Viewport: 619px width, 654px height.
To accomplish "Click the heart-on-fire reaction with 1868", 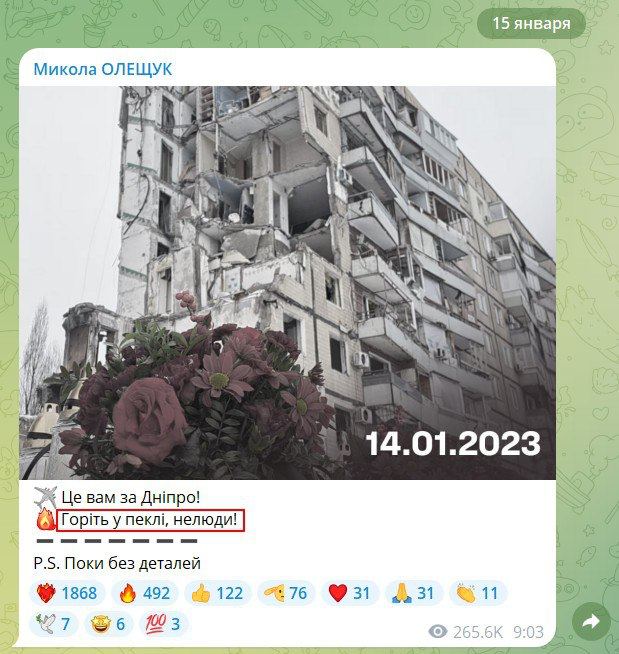I will click(x=67, y=593).
